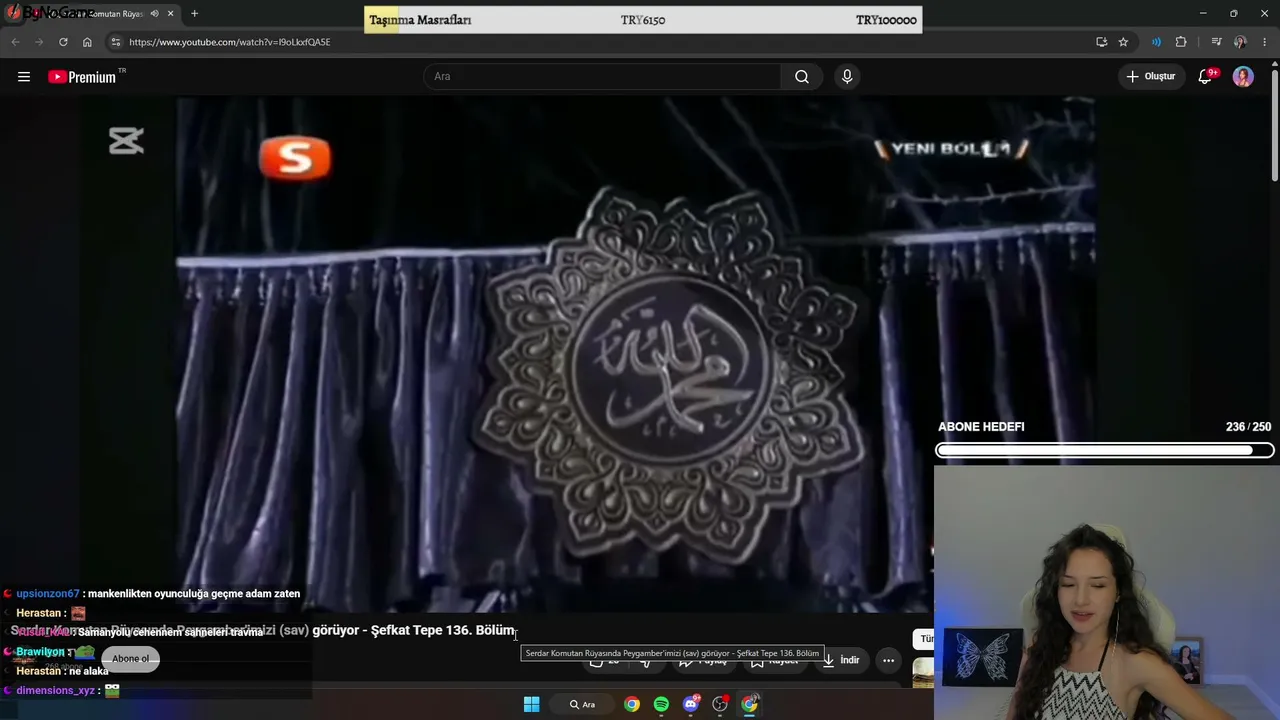The image size is (1280, 720).
Task: Open the video's three-dot more actions menu
Action: (x=888, y=660)
